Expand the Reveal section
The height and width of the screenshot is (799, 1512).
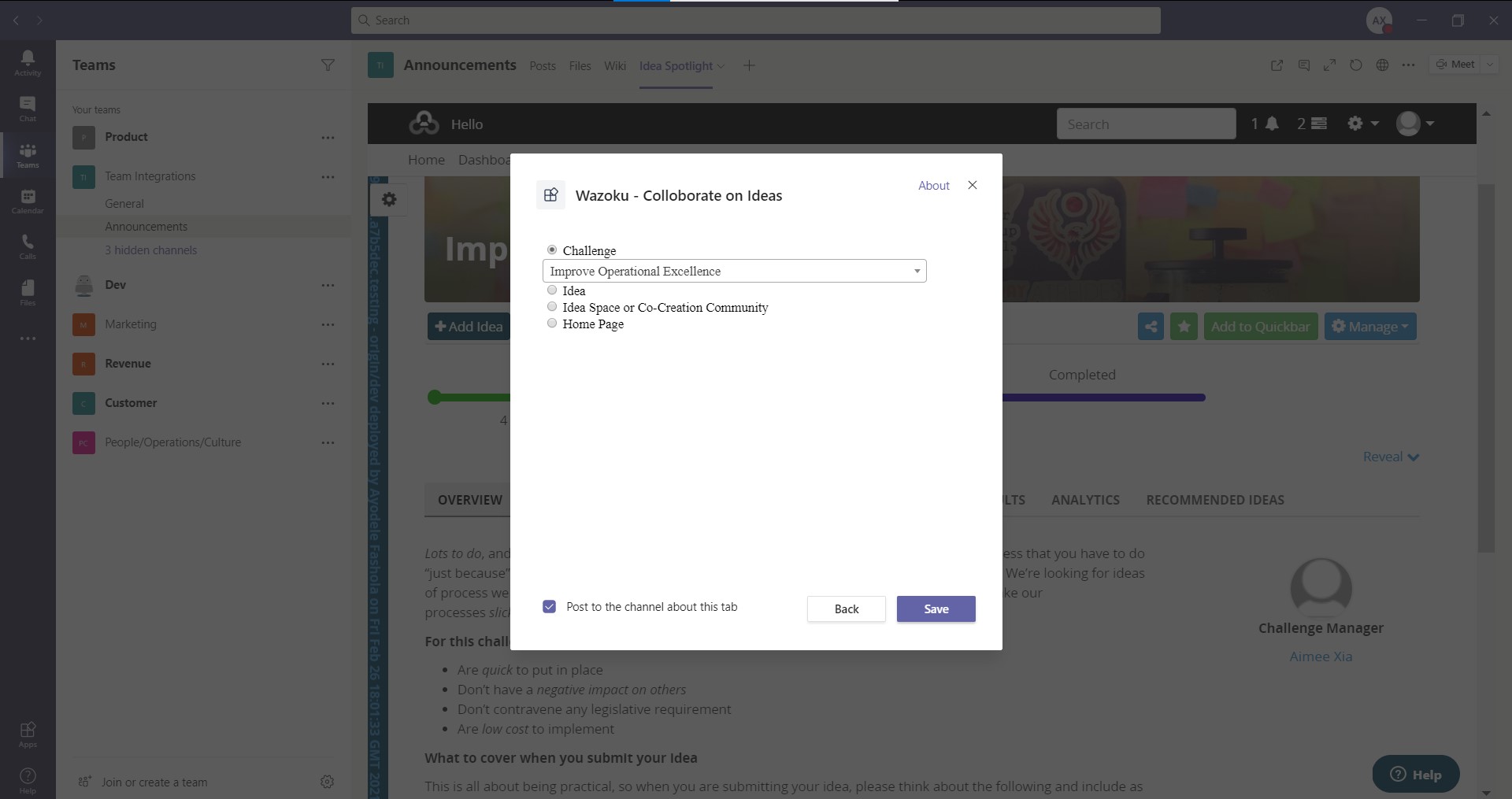pos(1391,457)
